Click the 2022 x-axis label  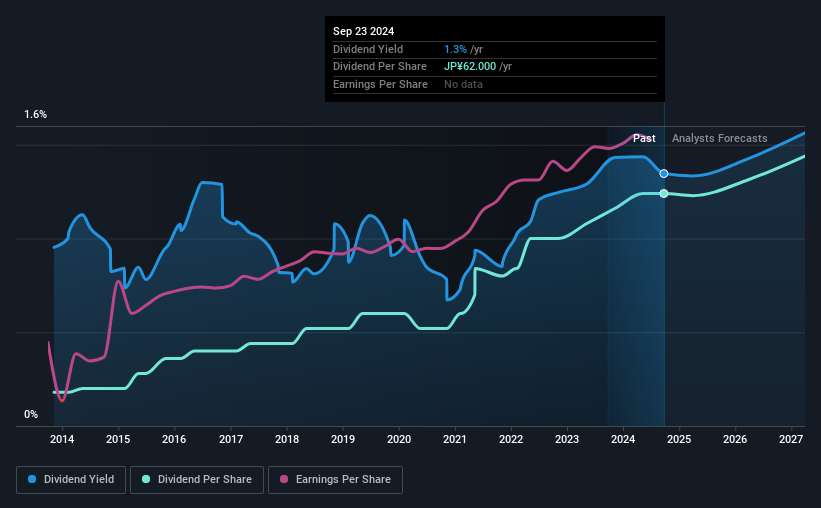[511, 439]
